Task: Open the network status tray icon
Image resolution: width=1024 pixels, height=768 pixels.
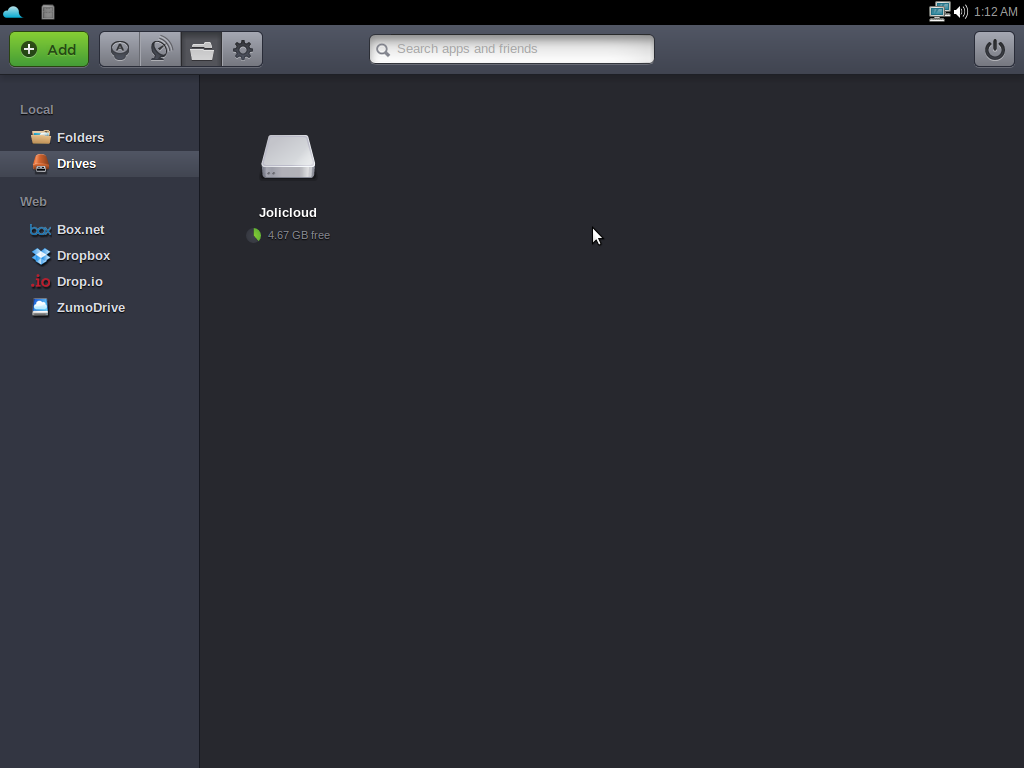Action: tap(939, 12)
